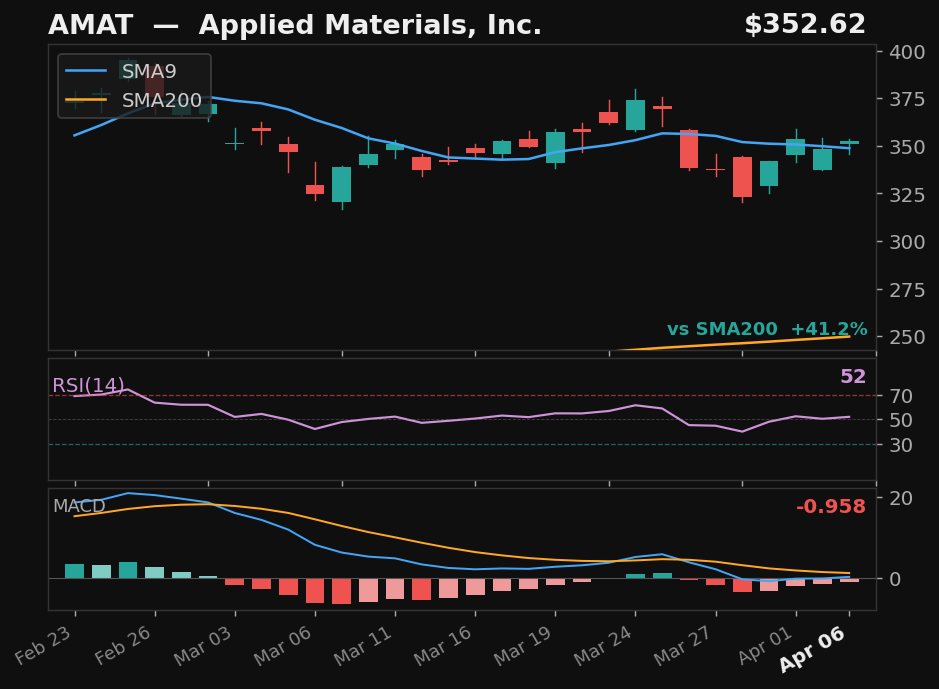Click the MACD 0 axis label
The height and width of the screenshot is (689, 939).
click(x=895, y=579)
